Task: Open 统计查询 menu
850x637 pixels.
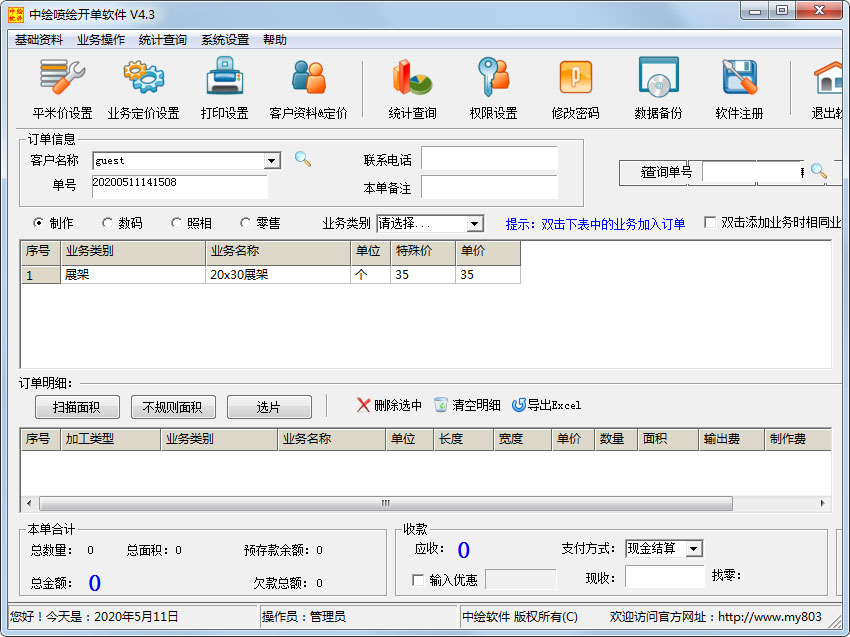Action: (163, 40)
